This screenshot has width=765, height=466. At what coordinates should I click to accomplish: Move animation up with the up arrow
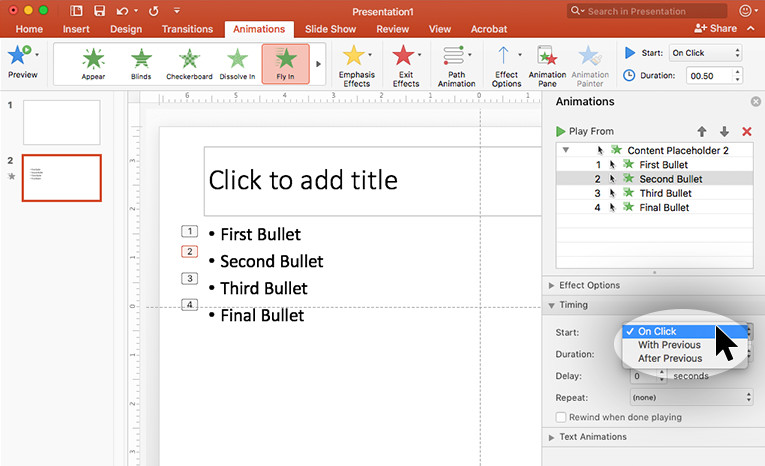(702, 131)
